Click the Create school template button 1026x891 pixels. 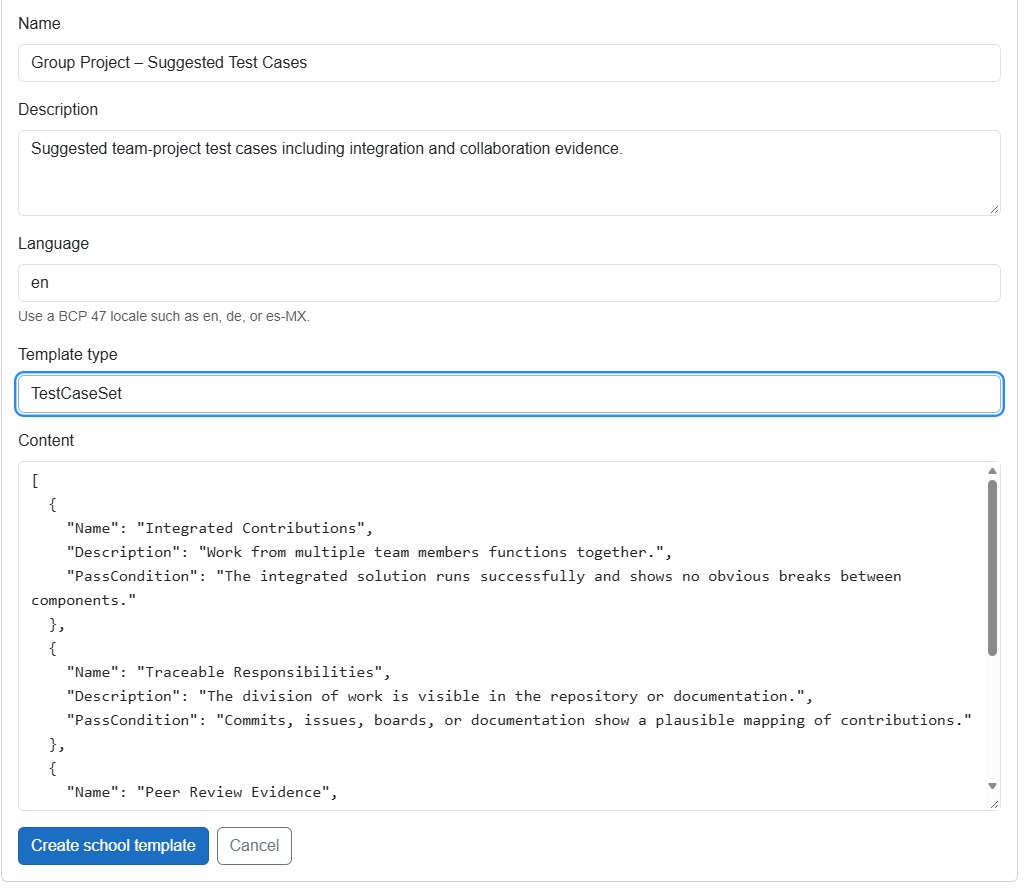click(113, 846)
